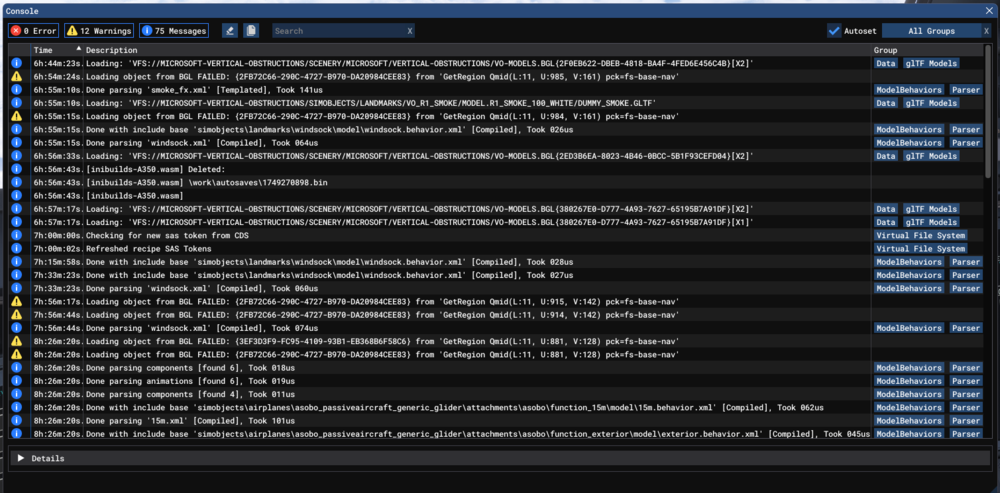Viewport: 1000px width, 493px height.
Task: Click the clear console eraser icon
Action: pos(231,31)
